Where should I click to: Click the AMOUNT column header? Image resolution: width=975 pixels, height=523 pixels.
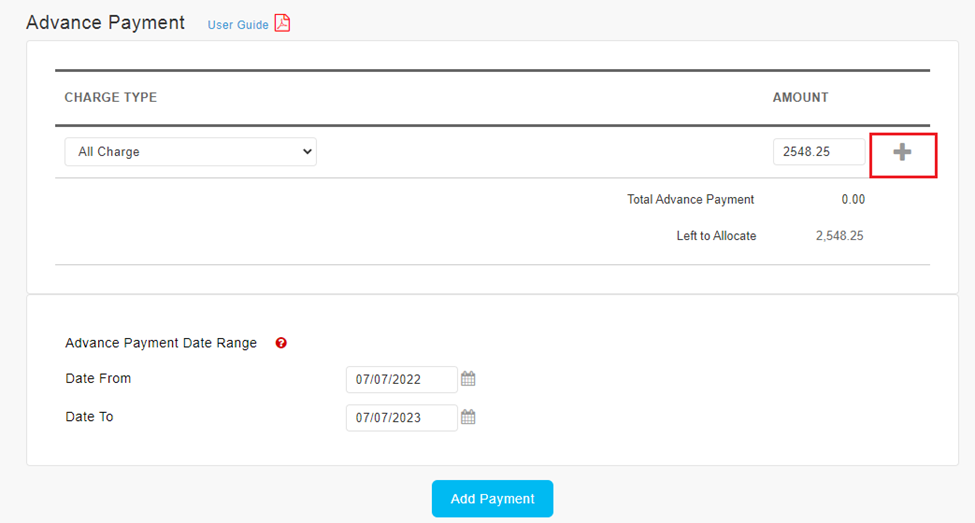(800, 98)
